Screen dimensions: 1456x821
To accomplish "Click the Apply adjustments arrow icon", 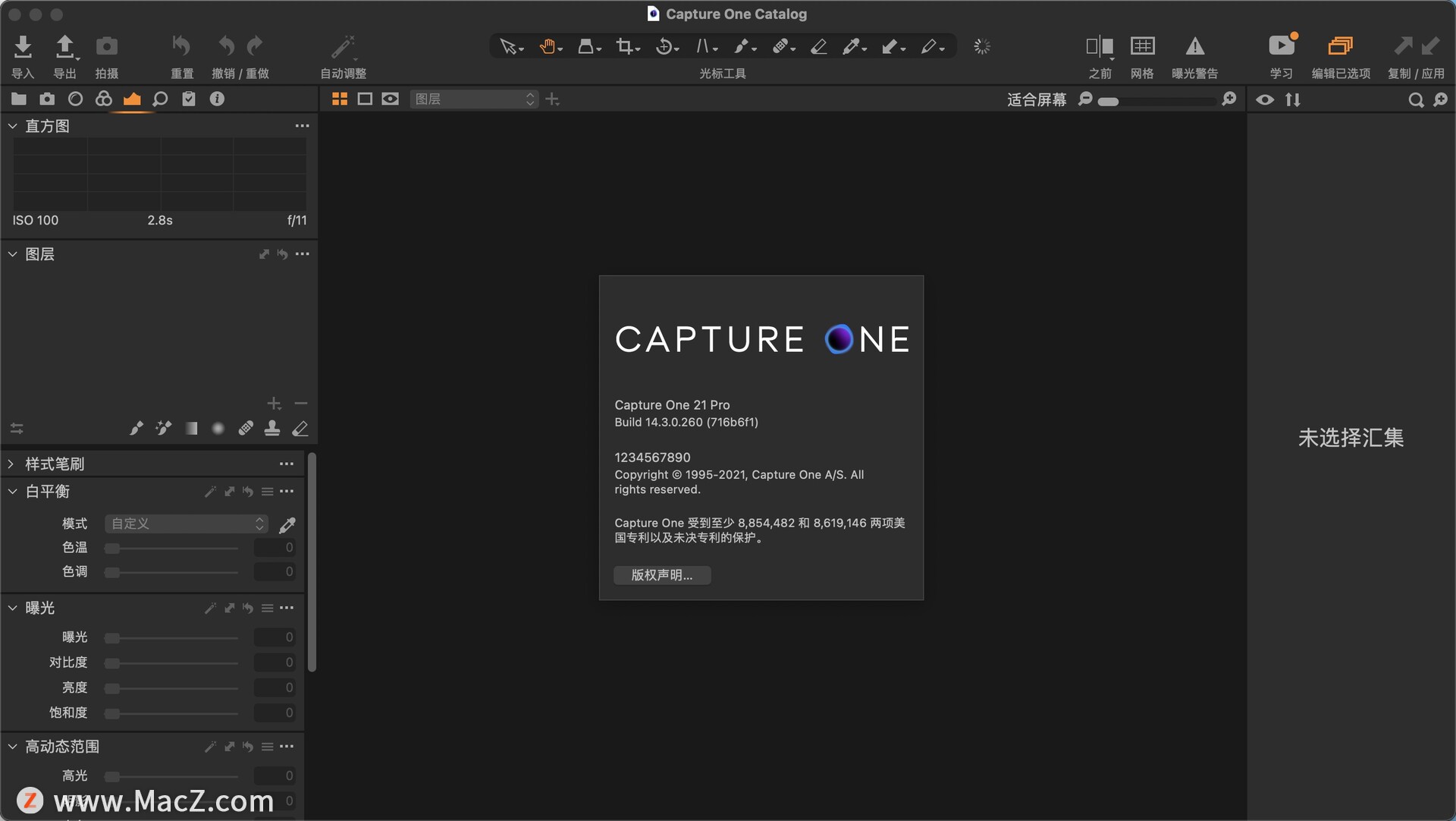I will click(x=1430, y=46).
